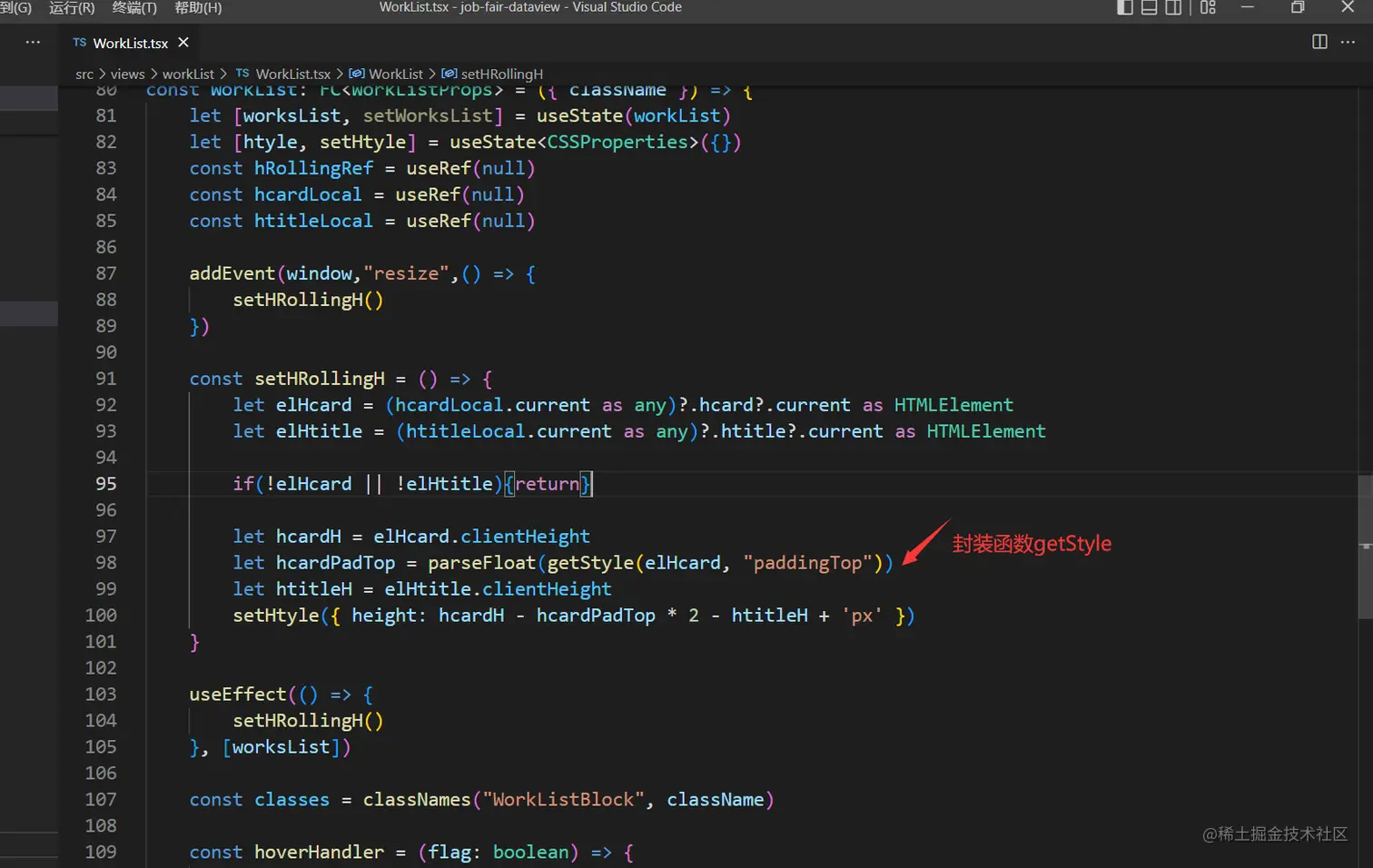Image resolution: width=1373 pixels, height=868 pixels.
Task: Click "WorkListBlock" string on line 107
Action: (563, 800)
